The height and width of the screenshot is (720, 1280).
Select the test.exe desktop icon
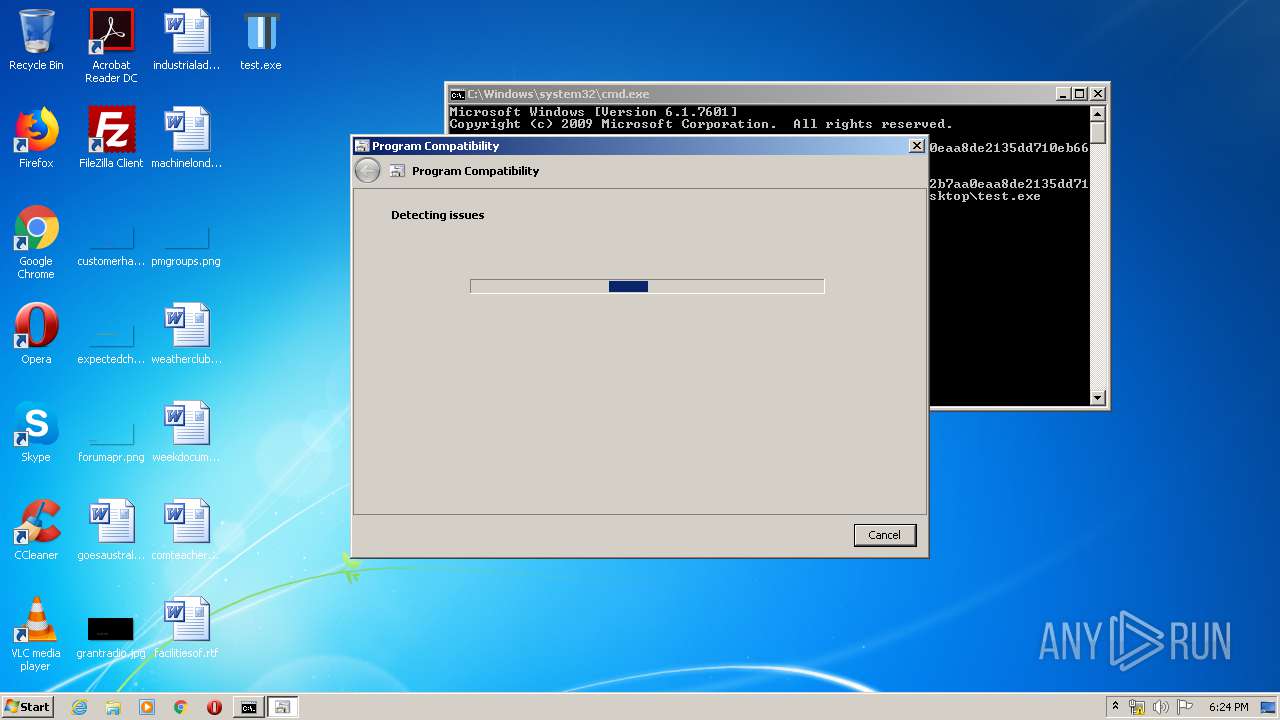(261, 40)
